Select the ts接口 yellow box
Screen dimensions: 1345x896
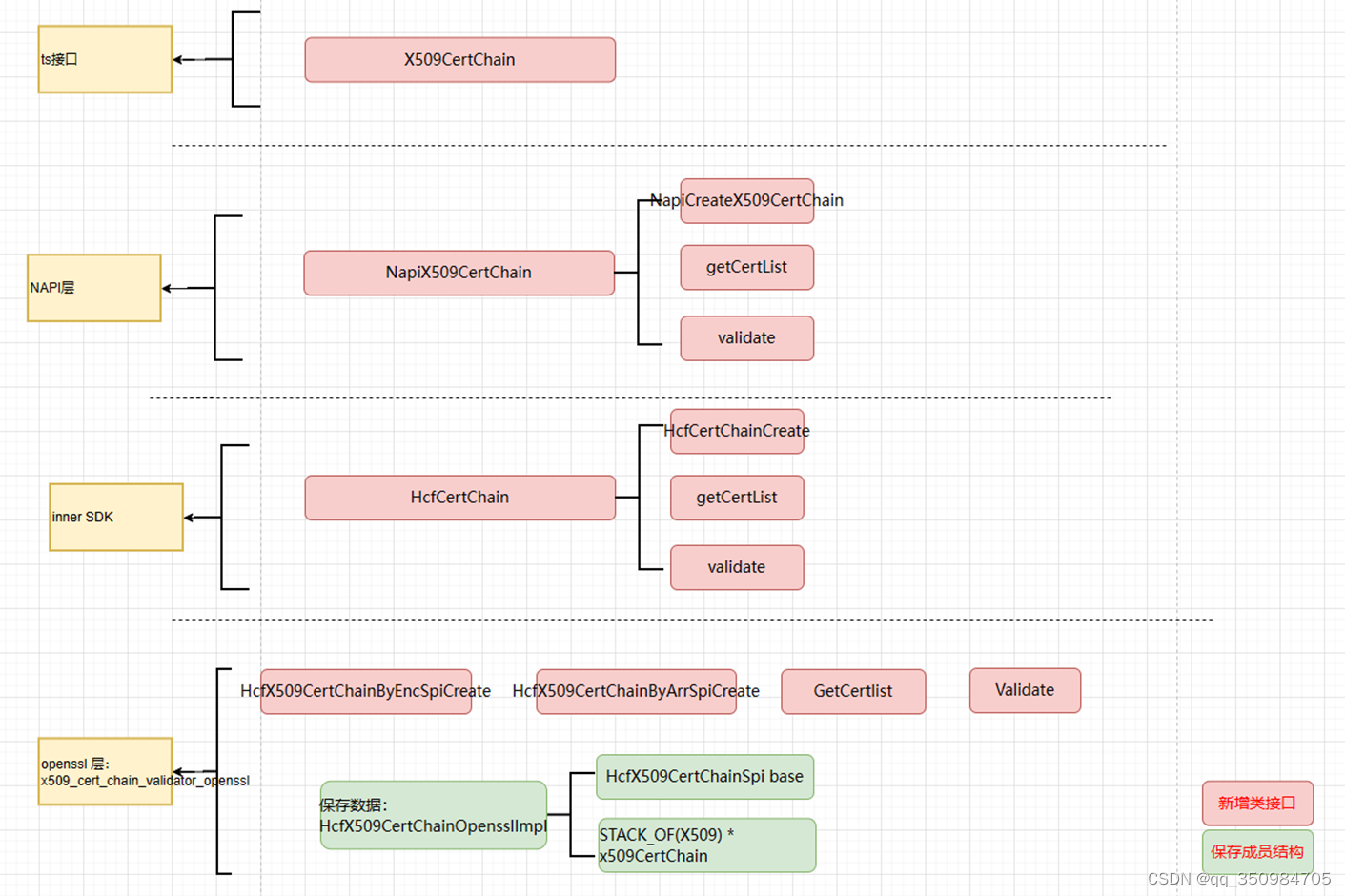click(105, 59)
